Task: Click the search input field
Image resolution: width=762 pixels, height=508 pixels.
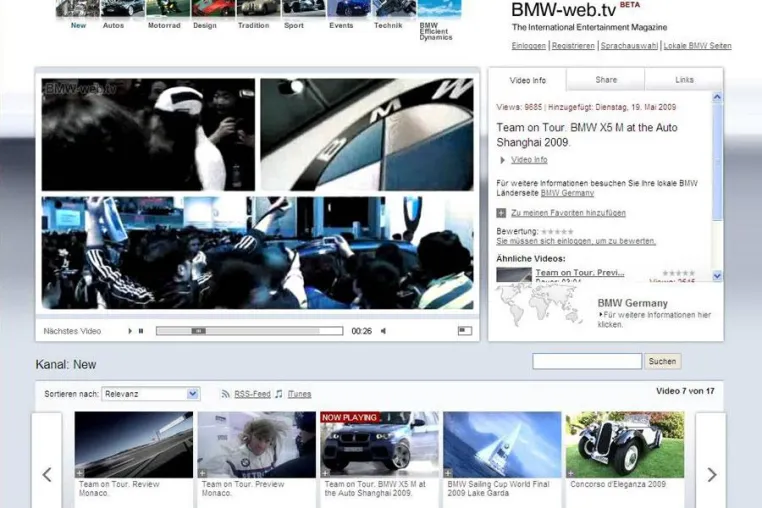Action: pyautogui.click(x=587, y=361)
